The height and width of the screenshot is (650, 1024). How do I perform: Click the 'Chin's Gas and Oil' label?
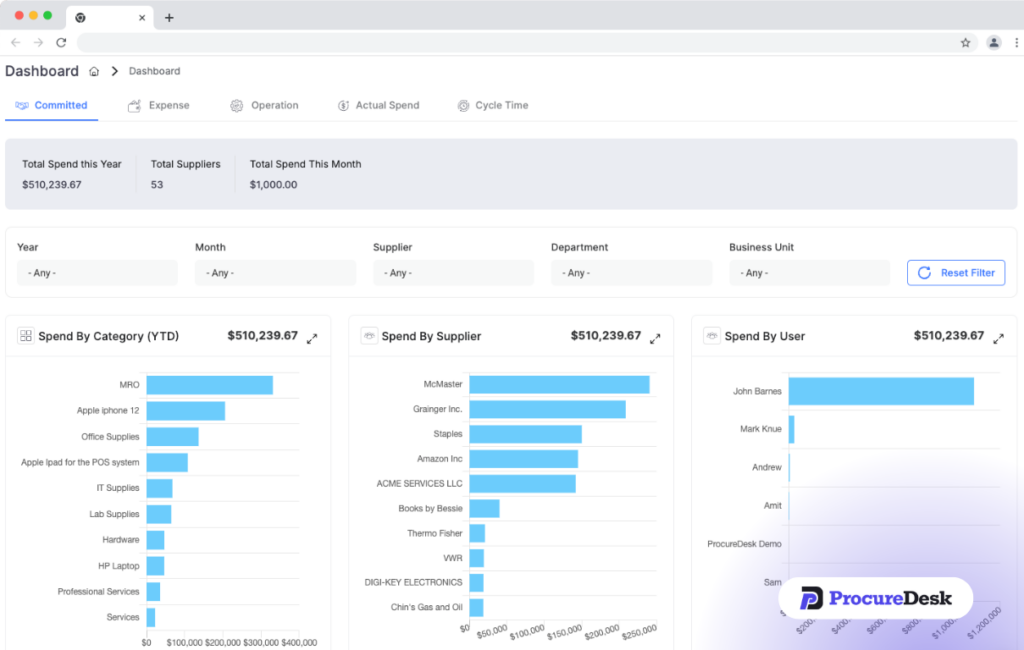pyautogui.click(x=426, y=607)
